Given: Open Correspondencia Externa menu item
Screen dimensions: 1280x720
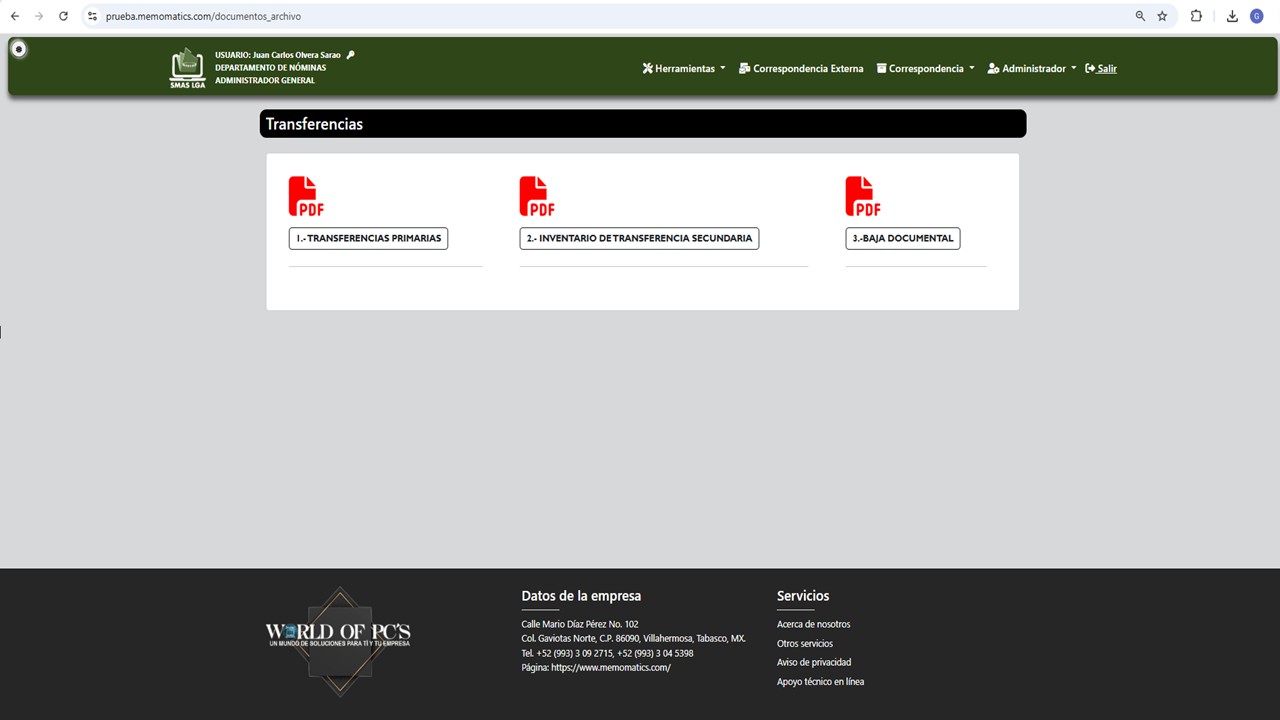Looking at the screenshot, I should pyautogui.click(x=801, y=69).
